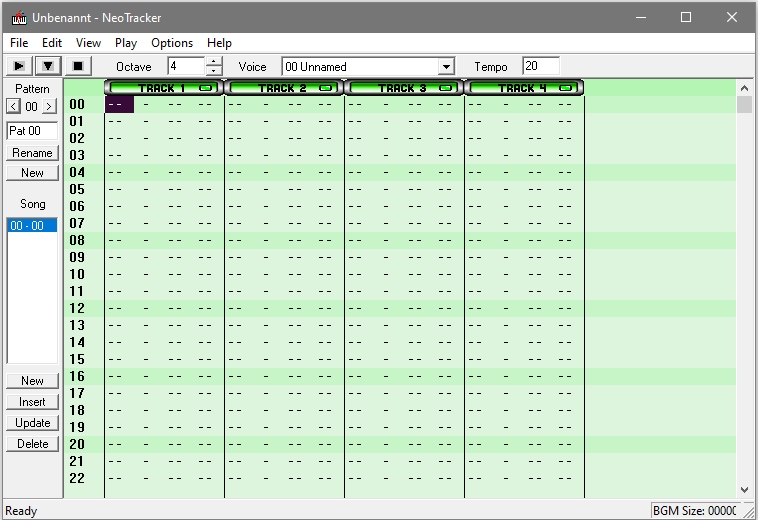
Task: Click the Rename pattern button
Action: point(32,153)
